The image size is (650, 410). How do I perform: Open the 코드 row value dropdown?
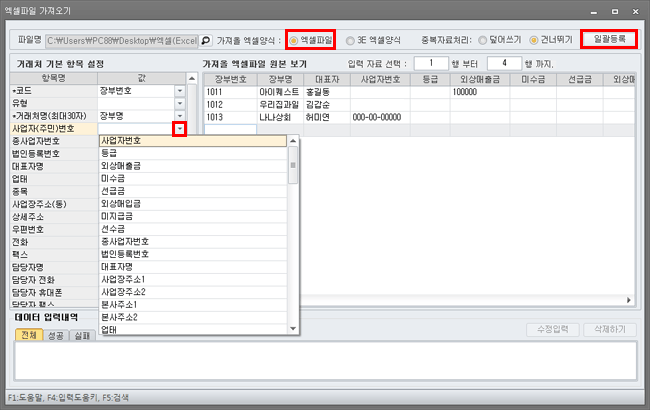(x=180, y=90)
